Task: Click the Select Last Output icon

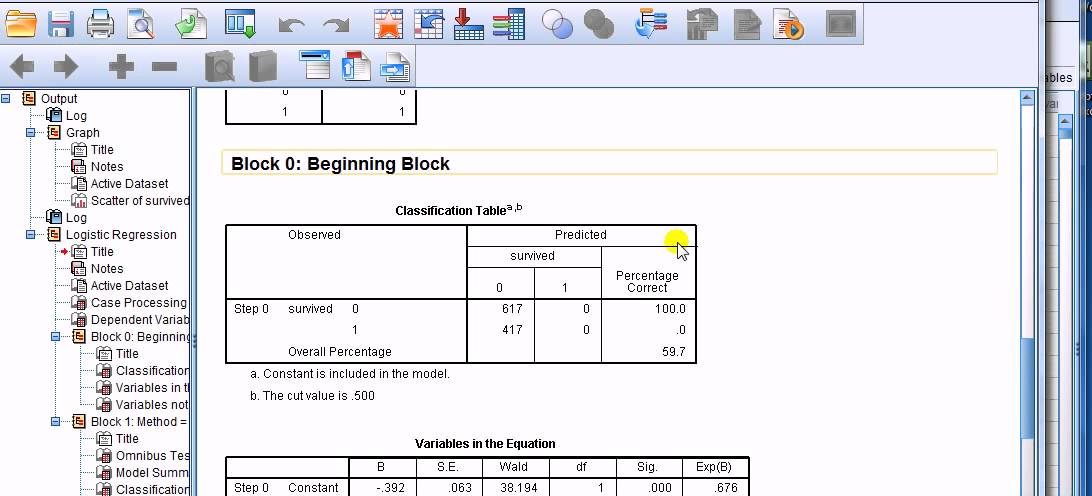Action: click(652, 24)
